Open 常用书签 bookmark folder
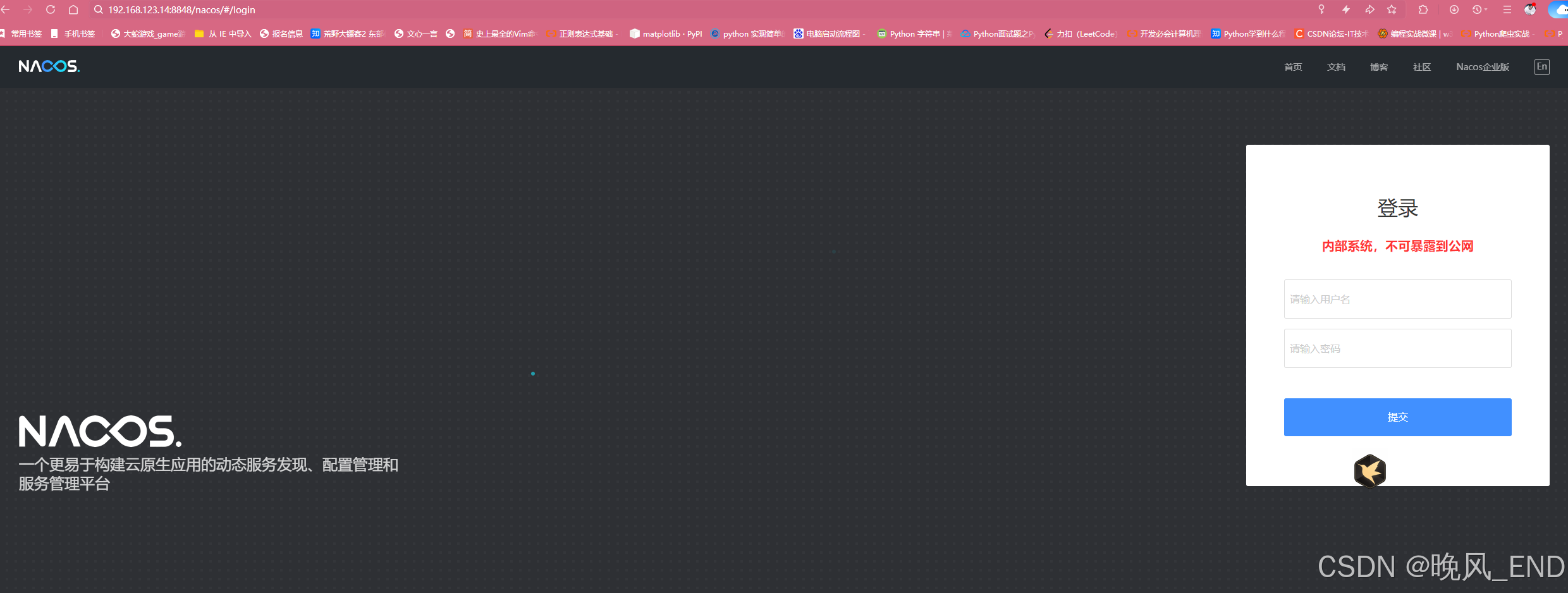Viewport: 1568px width, 593px height. pos(21,34)
